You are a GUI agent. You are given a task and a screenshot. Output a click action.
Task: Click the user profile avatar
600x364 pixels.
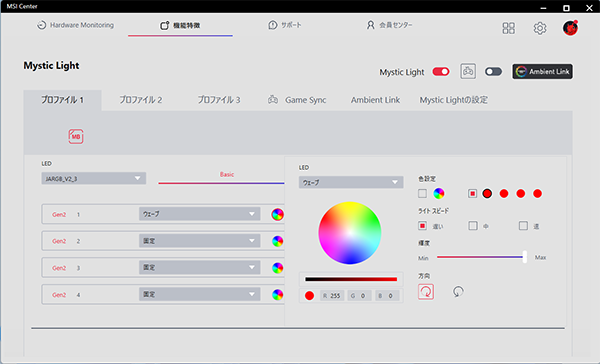[570, 28]
